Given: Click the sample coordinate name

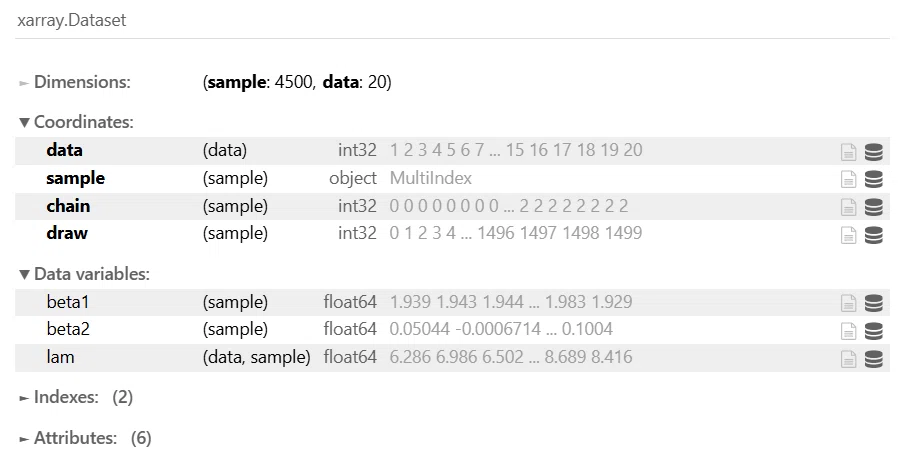Looking at the screenshot, I should coord(76,178).
